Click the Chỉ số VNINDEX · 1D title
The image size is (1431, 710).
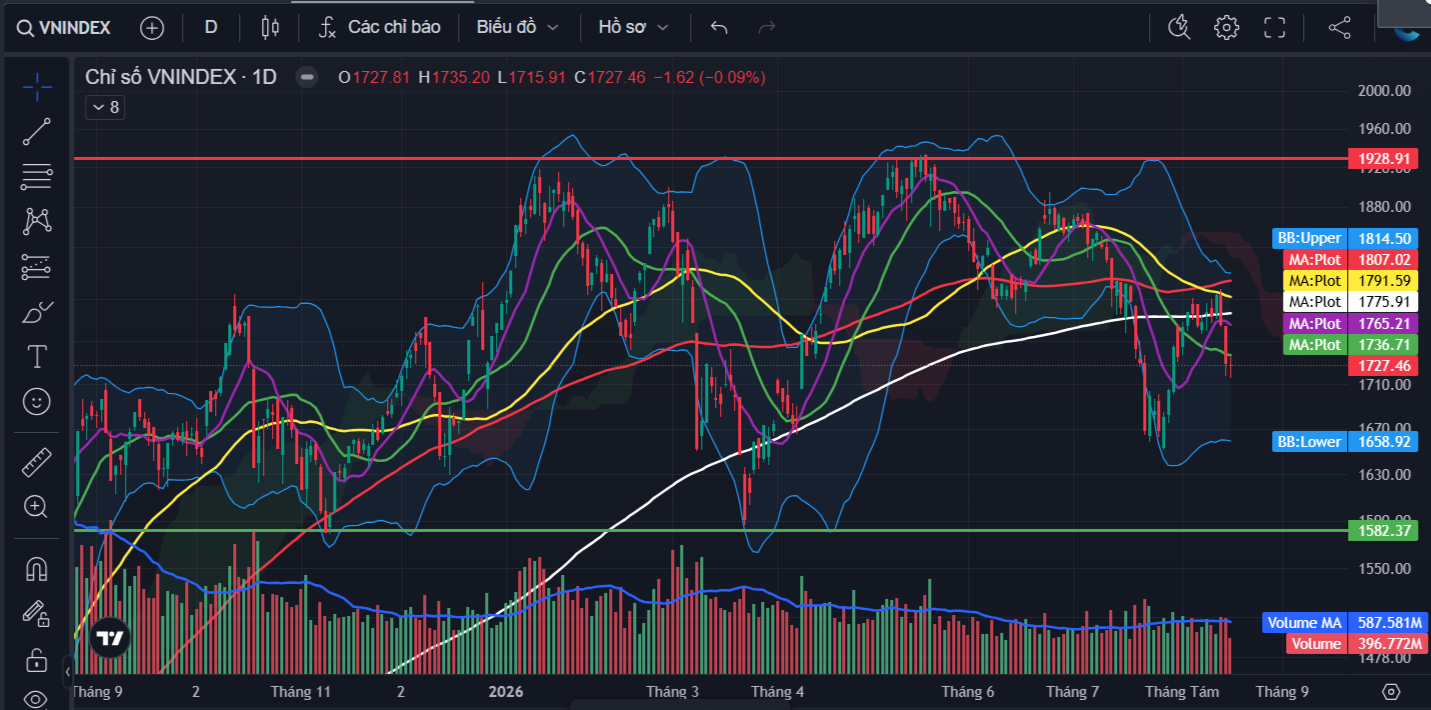tap(181, 77)
